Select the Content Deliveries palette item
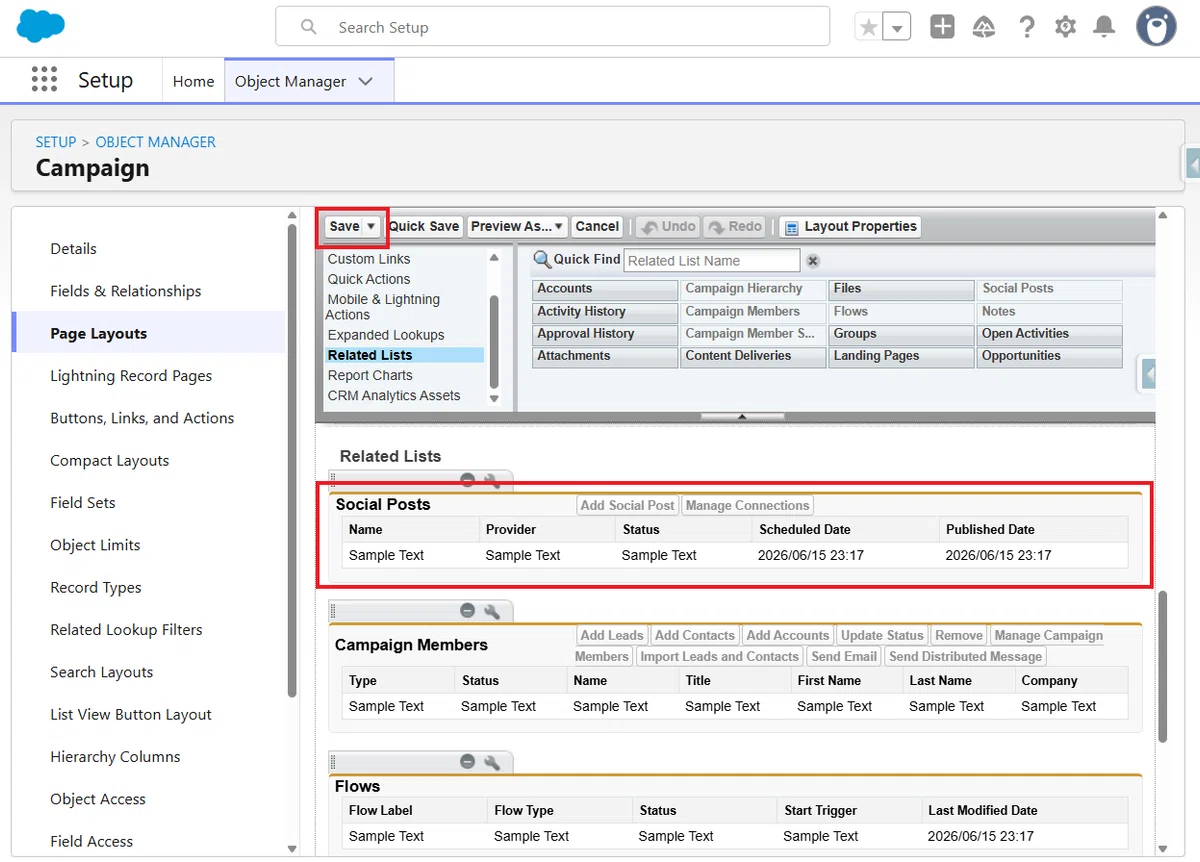The height and width of the screenshot is (862, 1200). 753,356
